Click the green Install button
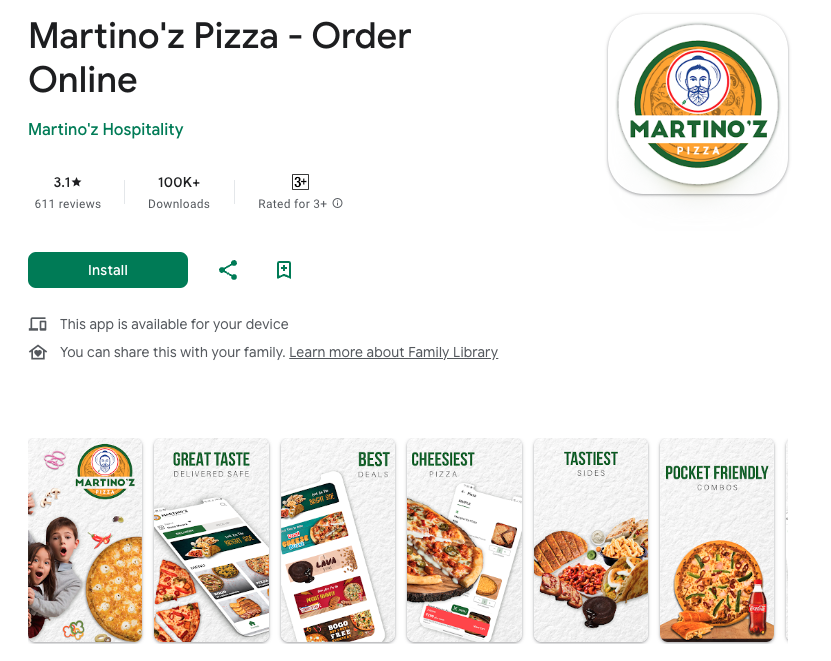Viewport: 831px width, 661px height. pos(108,270)
